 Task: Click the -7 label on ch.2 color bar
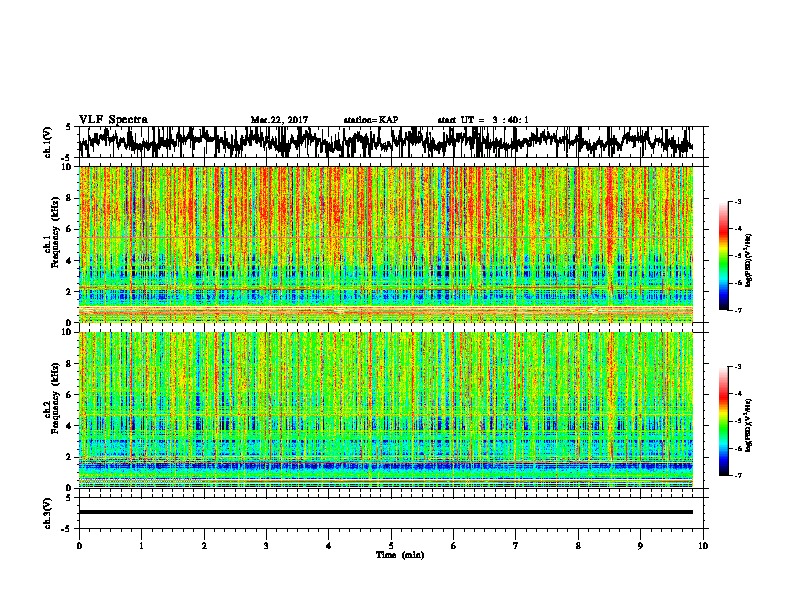[738, 476]
